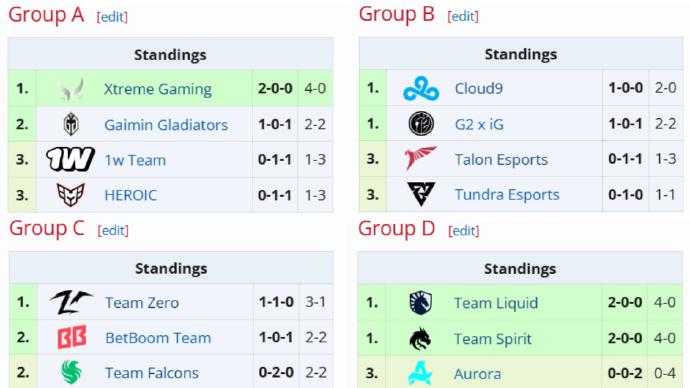Click the Aurora team logo

point(420,373)
